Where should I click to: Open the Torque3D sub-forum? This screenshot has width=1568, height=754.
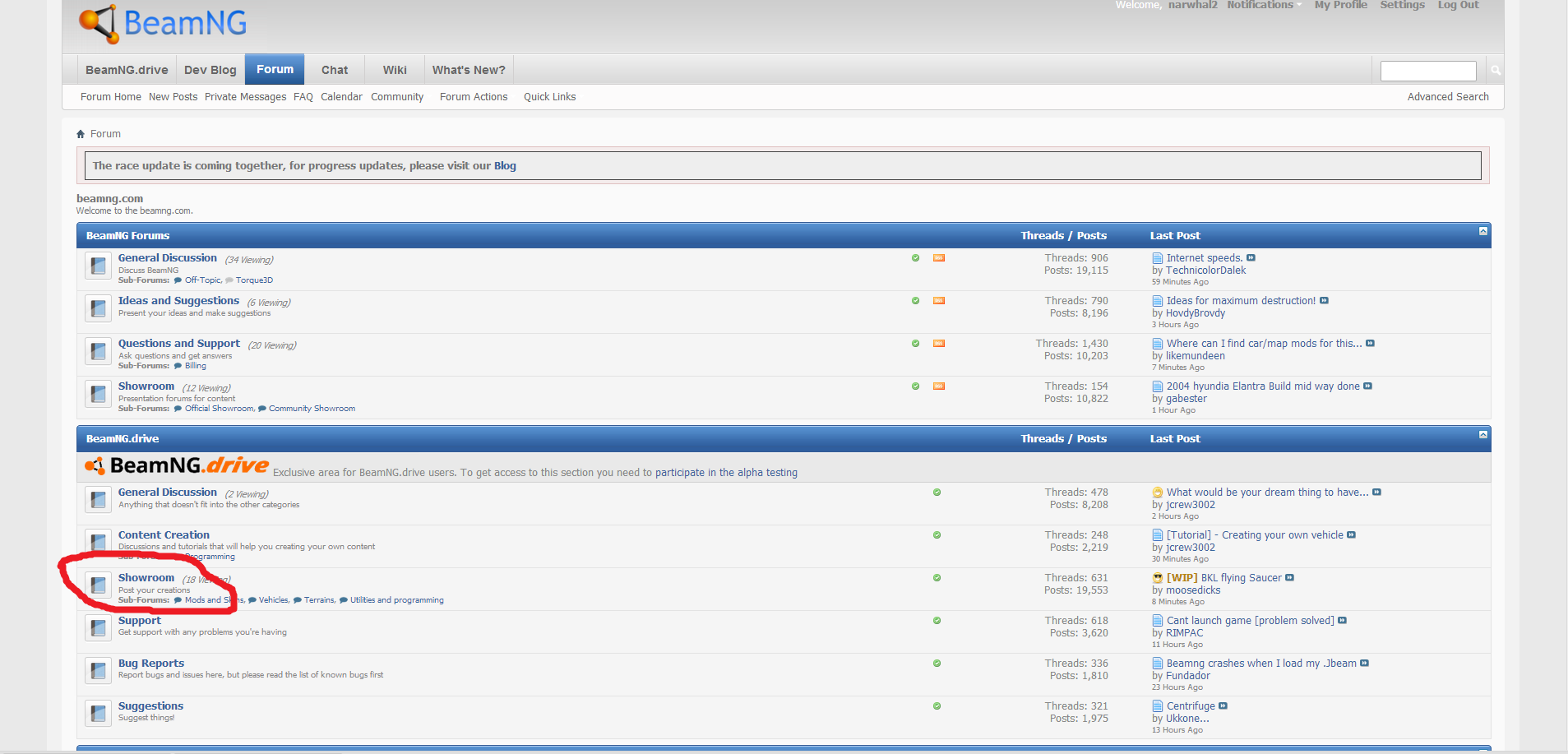coord(254,280)
